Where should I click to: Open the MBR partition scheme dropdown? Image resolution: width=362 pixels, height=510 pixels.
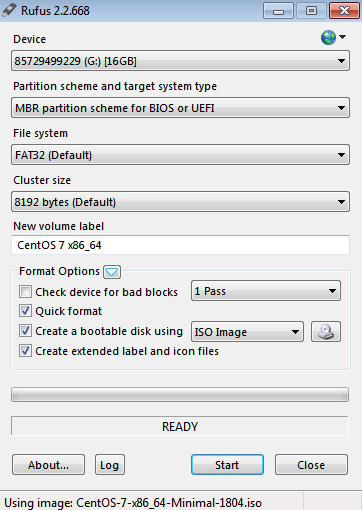(x=180, y=108)
